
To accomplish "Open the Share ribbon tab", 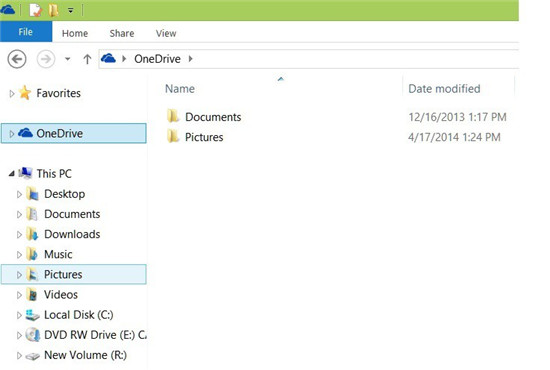I will tap(122, 33).
